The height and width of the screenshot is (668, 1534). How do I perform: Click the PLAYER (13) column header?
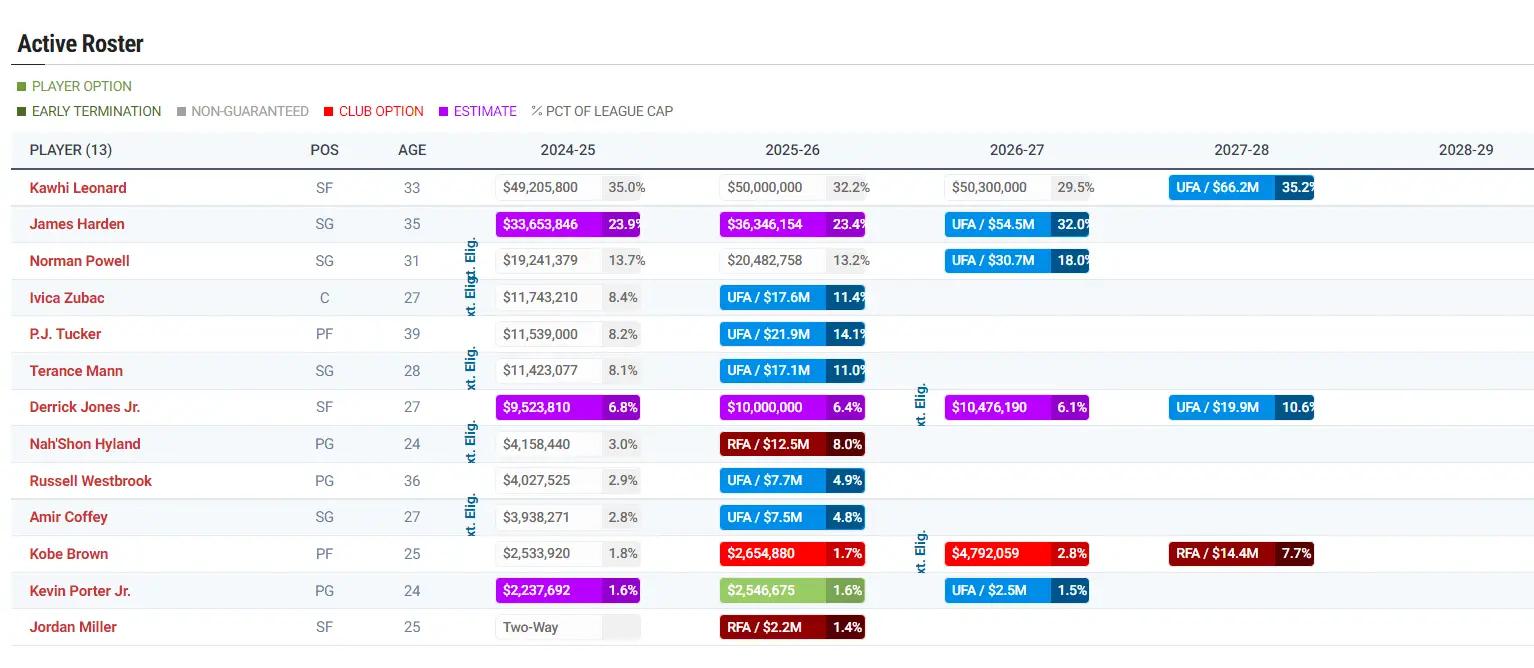71,150
